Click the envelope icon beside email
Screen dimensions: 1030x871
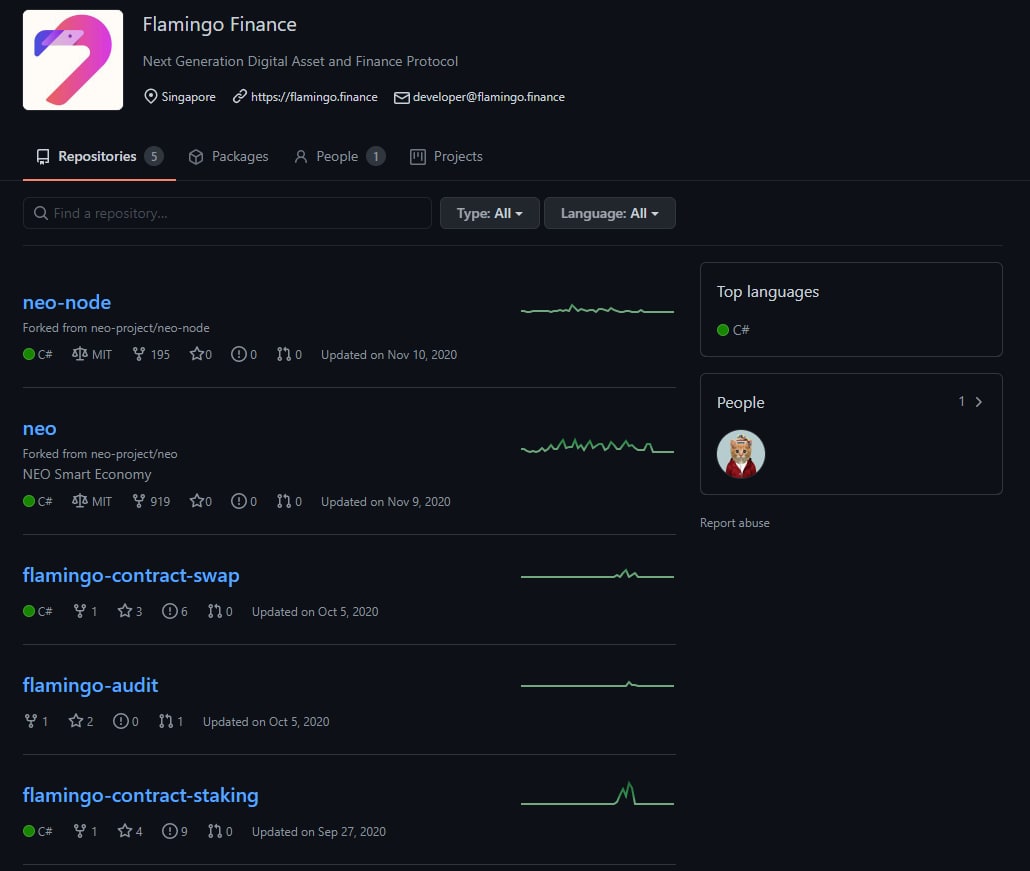tap(401, 97)
